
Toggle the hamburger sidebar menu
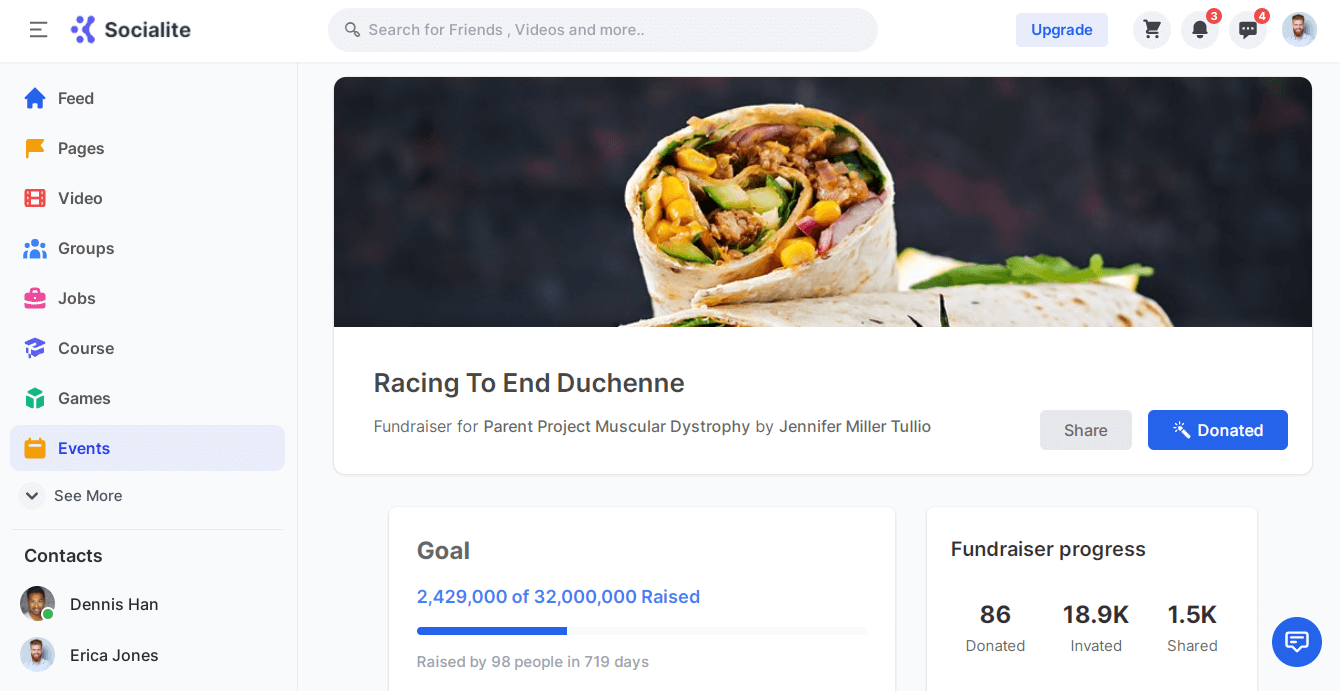click(38, 30)
